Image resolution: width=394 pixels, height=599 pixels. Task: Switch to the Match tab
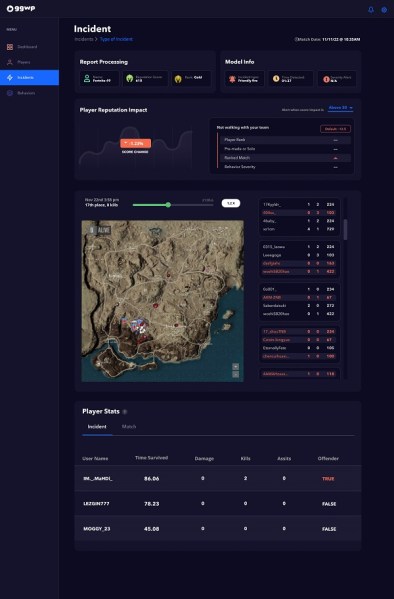tap(129, 427)
